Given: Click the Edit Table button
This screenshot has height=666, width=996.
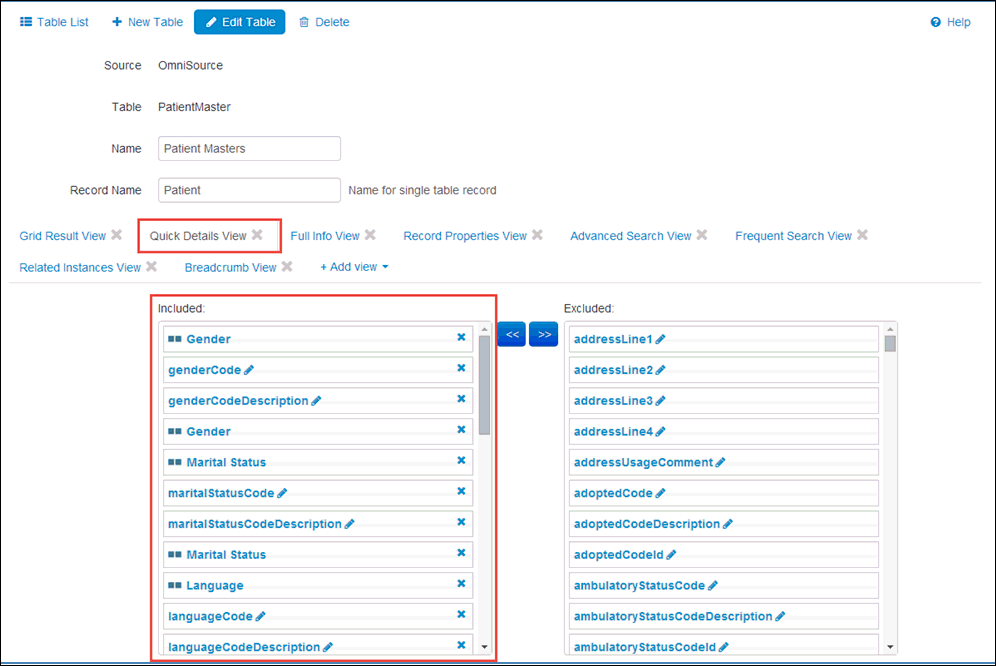Looking at the screenshot, I should [239, 22].
